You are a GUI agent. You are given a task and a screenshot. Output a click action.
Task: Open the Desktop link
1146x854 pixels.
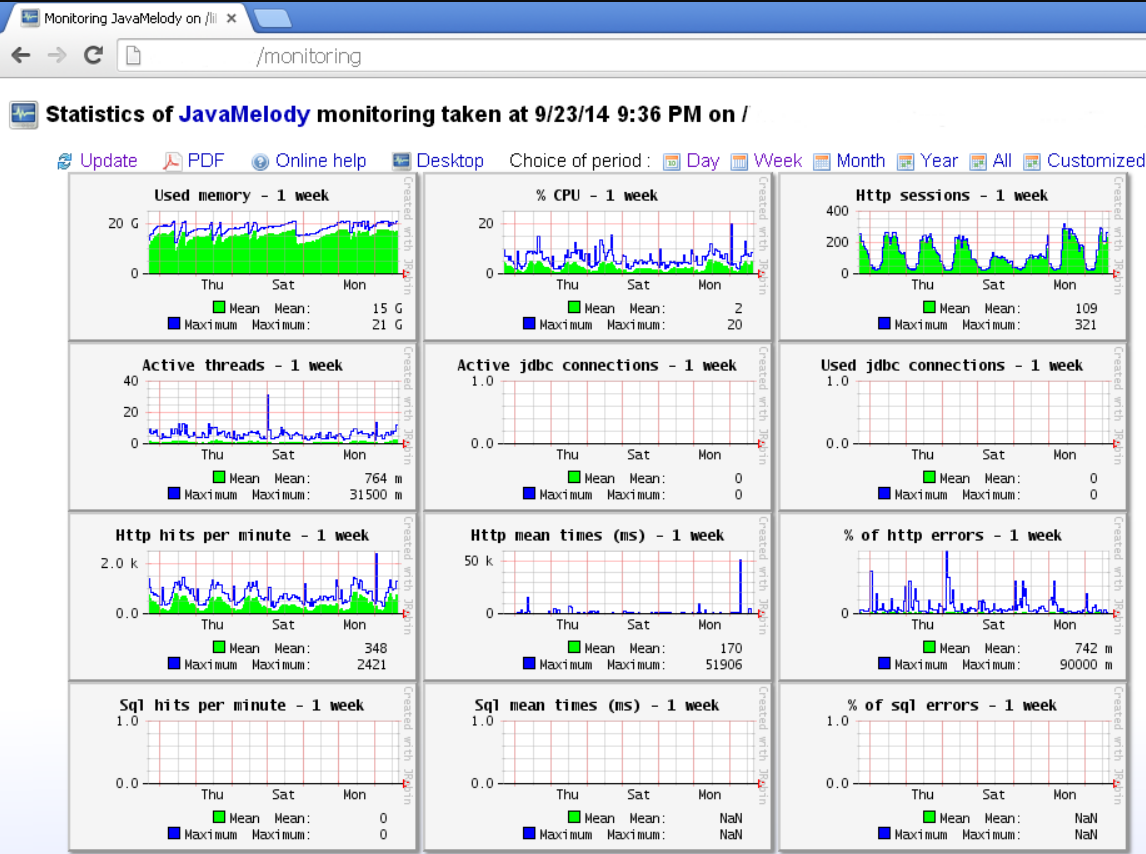click(x=450, y=161)
